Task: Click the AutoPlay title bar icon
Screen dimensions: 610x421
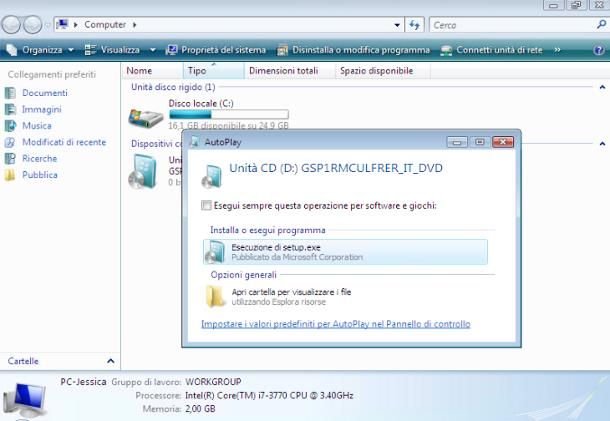Action: click(x=195, y=142)
